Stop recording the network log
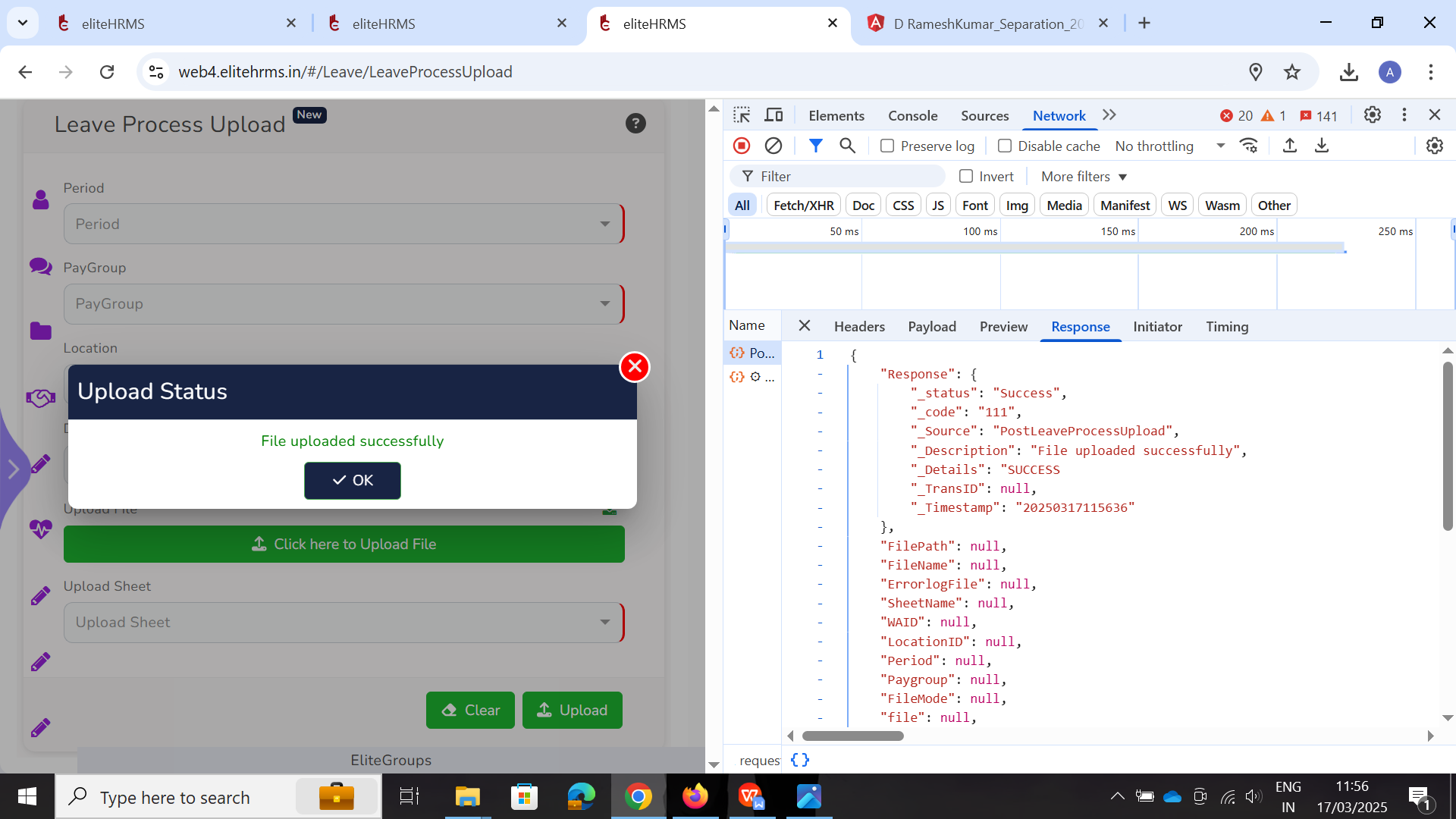 pyautogui.click(x=742, y=146)
